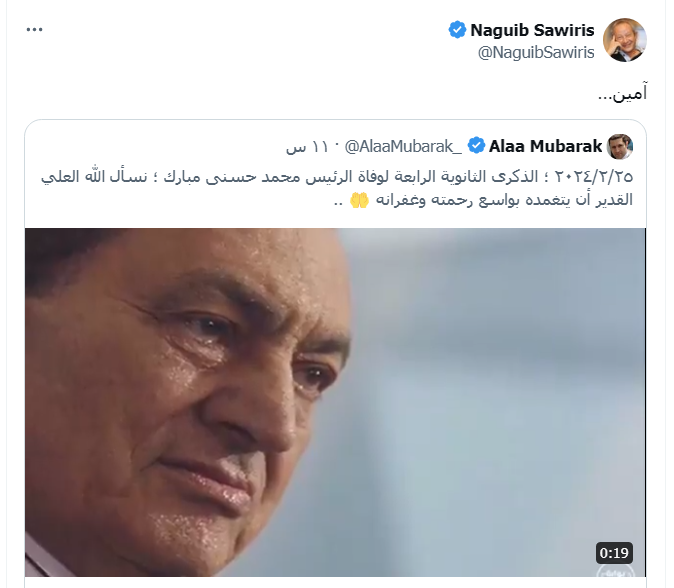Click the @AlaaMubarak_ handle
674x588 pixels.
[x=404, y=147]
